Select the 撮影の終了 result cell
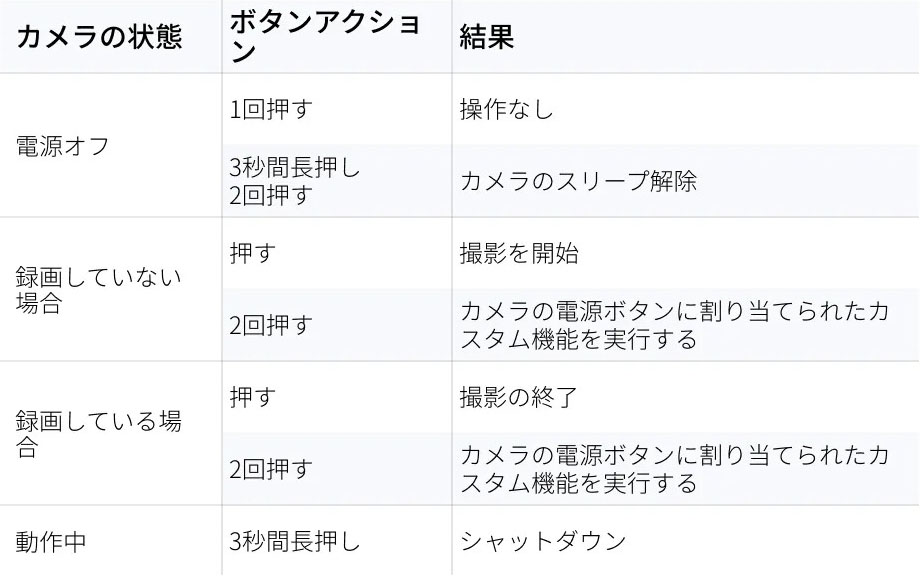Viewport: 920px width, 576px height. (519, 398)
